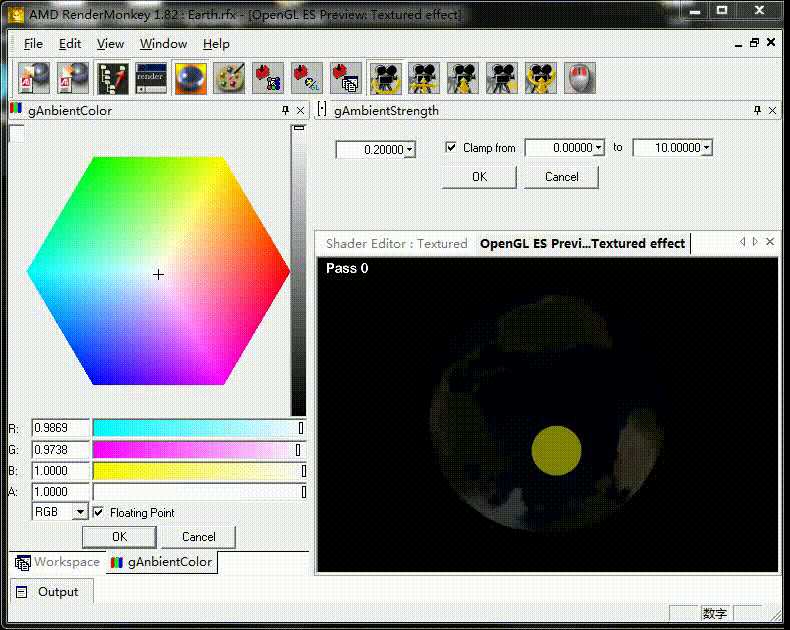790x630 pixels.
Task: Click the A alpha channel slider
Action: tap(200, 492)
